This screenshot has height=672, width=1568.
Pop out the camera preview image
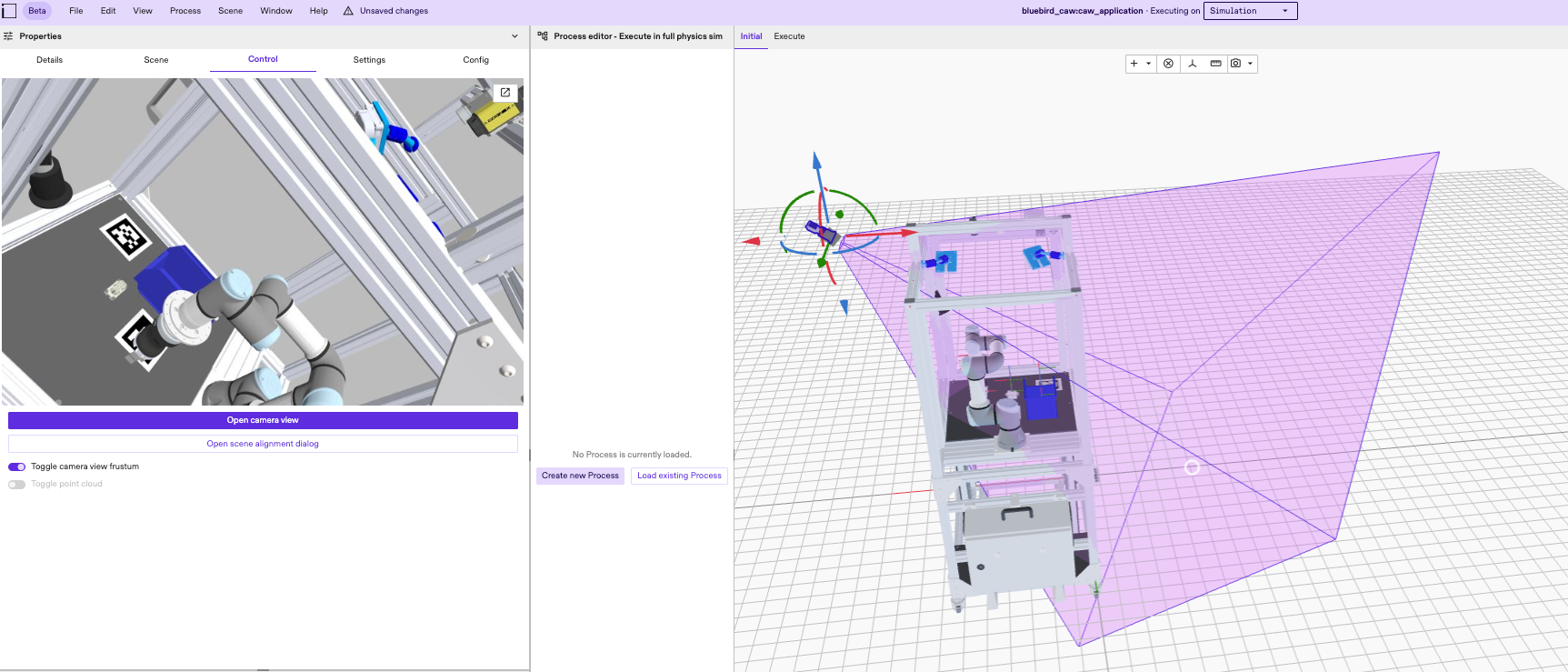pyautogui.click(x=505, y=93)
